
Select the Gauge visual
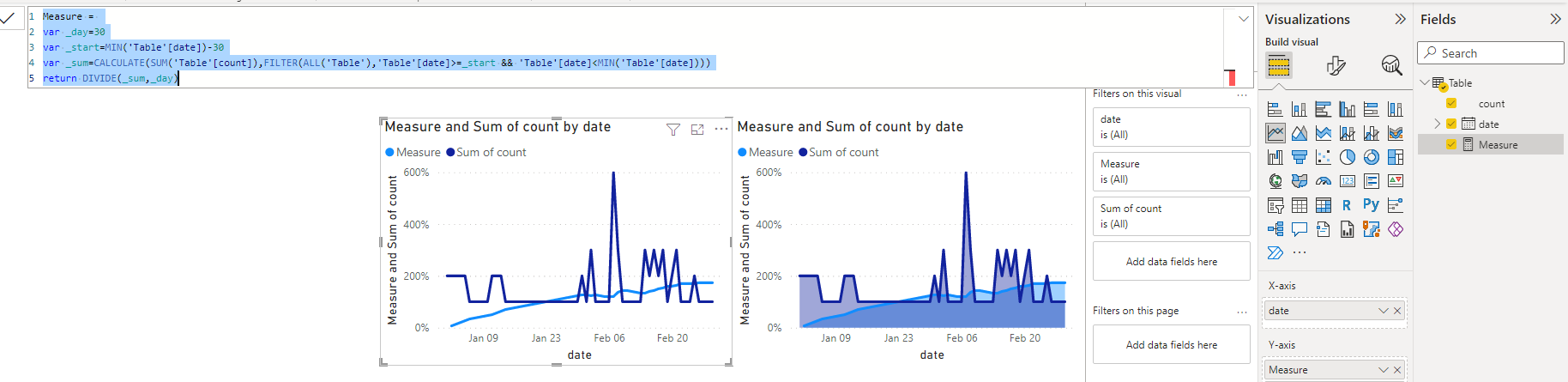[1324, 181]
